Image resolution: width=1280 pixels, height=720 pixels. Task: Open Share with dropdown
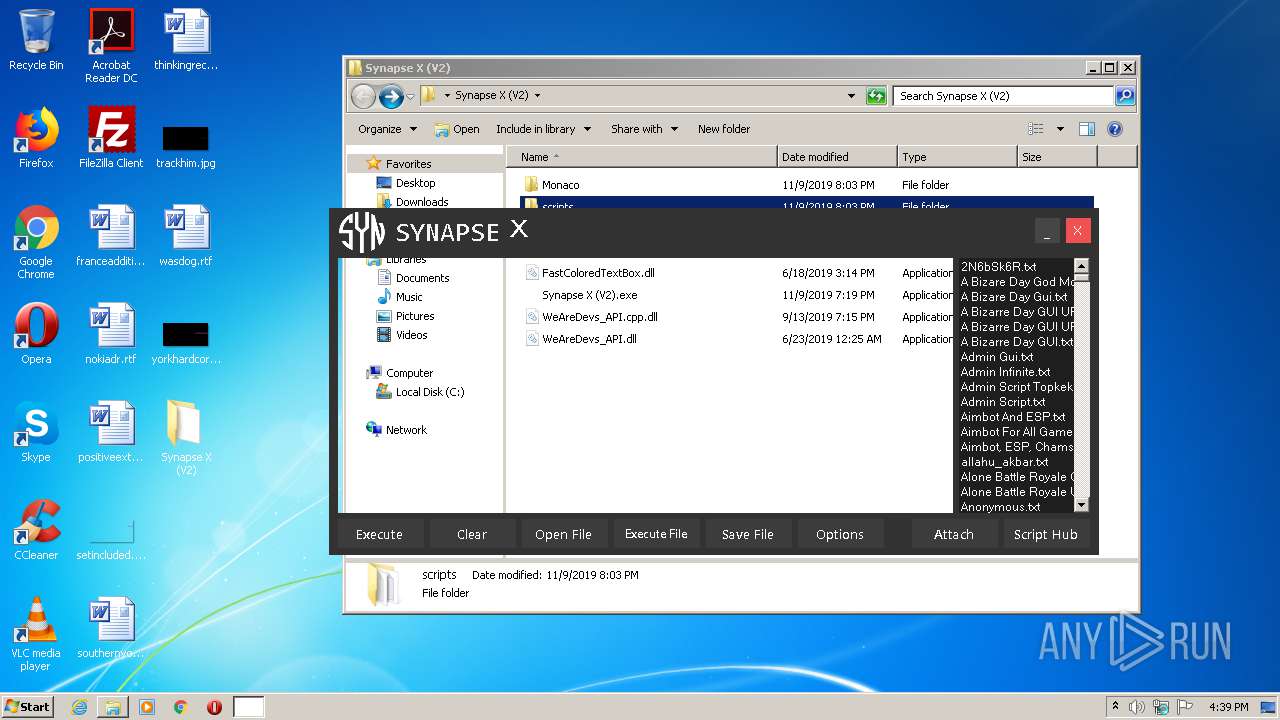[x=644, y=129]
